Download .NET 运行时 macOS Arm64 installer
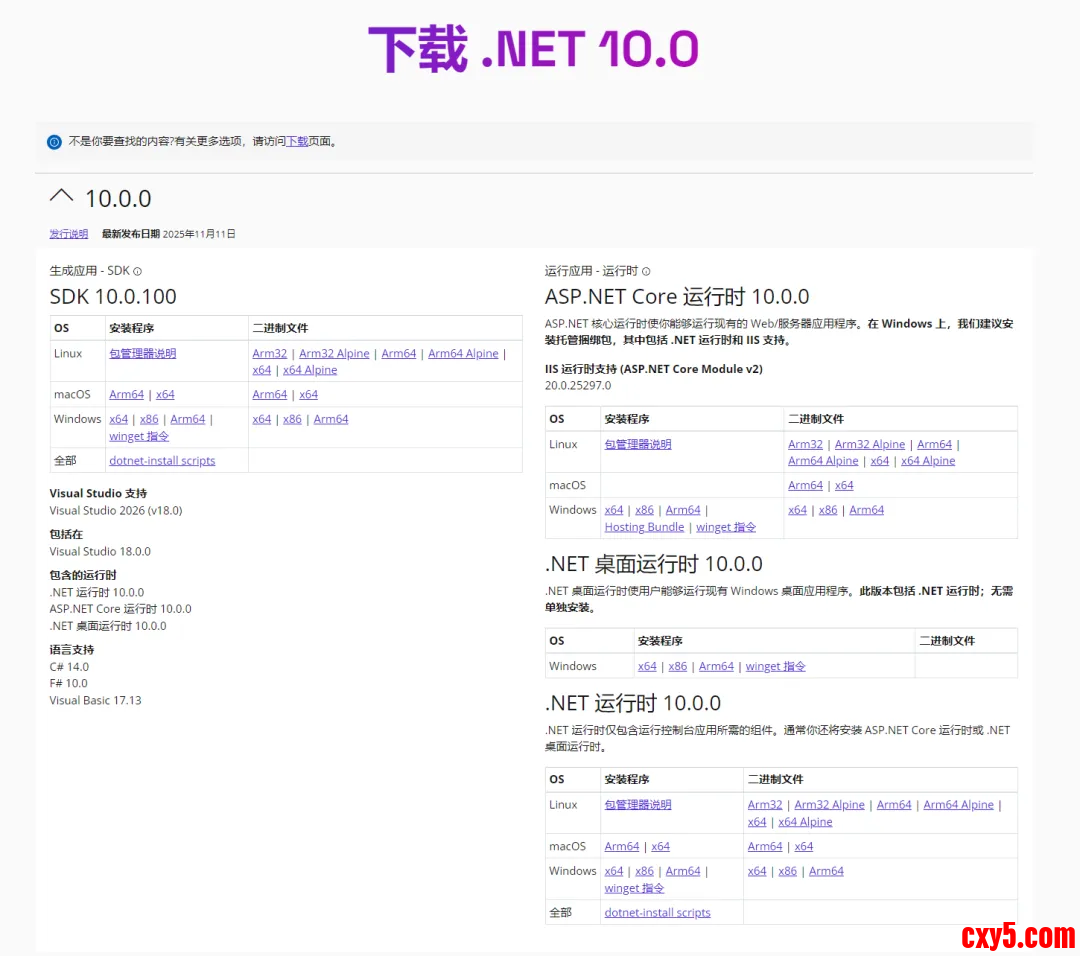1080x956 pixels. pos(622,847)
